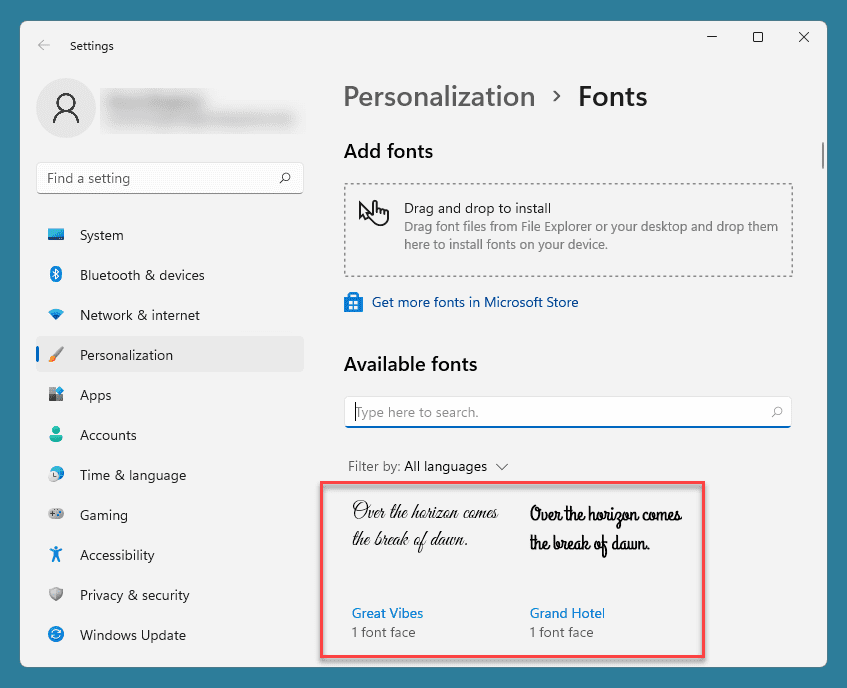Viewport: 847px width, 688px height.
Task: Click Get more fonts in Microsoft Store
Action: coord(475,302)
